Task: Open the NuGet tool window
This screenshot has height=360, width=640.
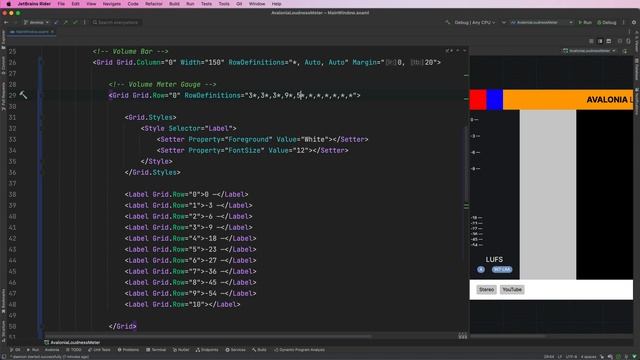Action: [181, 350]
